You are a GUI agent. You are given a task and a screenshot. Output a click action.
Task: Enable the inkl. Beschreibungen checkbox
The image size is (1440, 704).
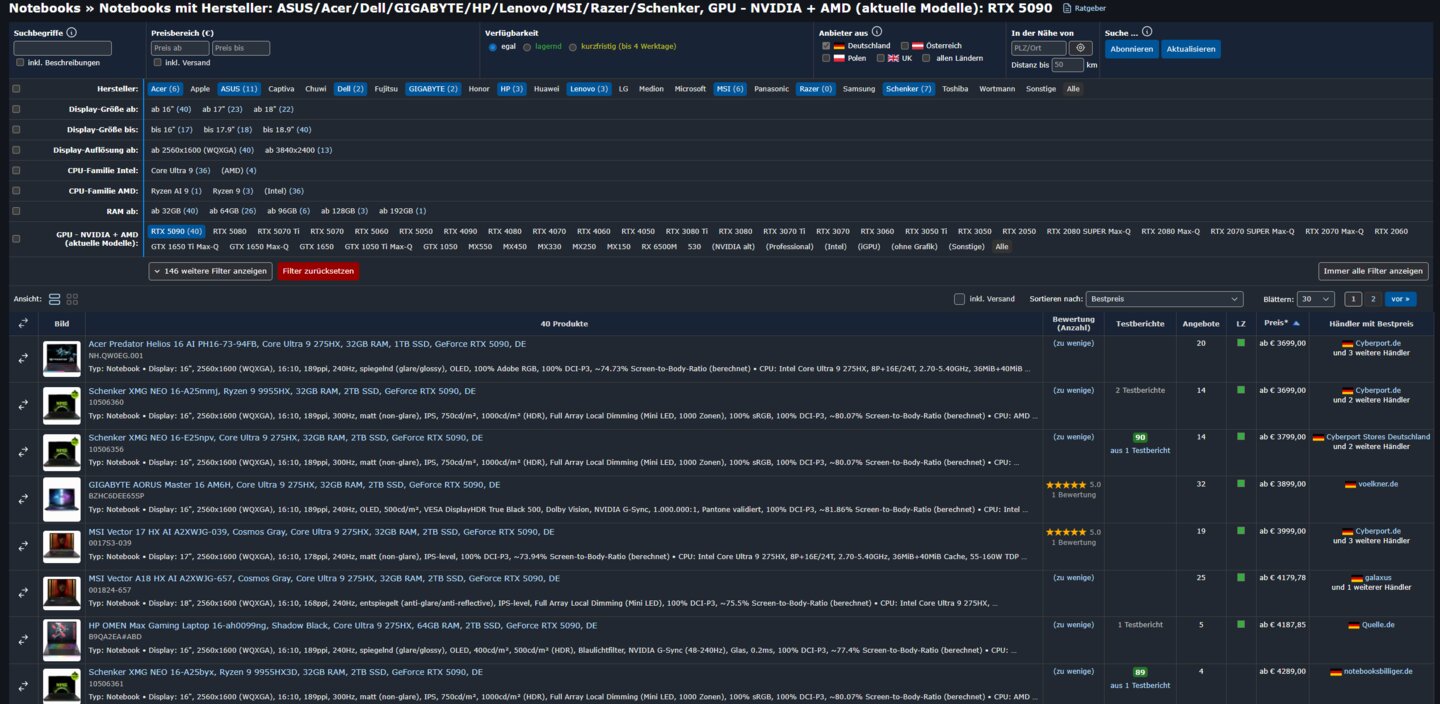click(x=21, y=63)
